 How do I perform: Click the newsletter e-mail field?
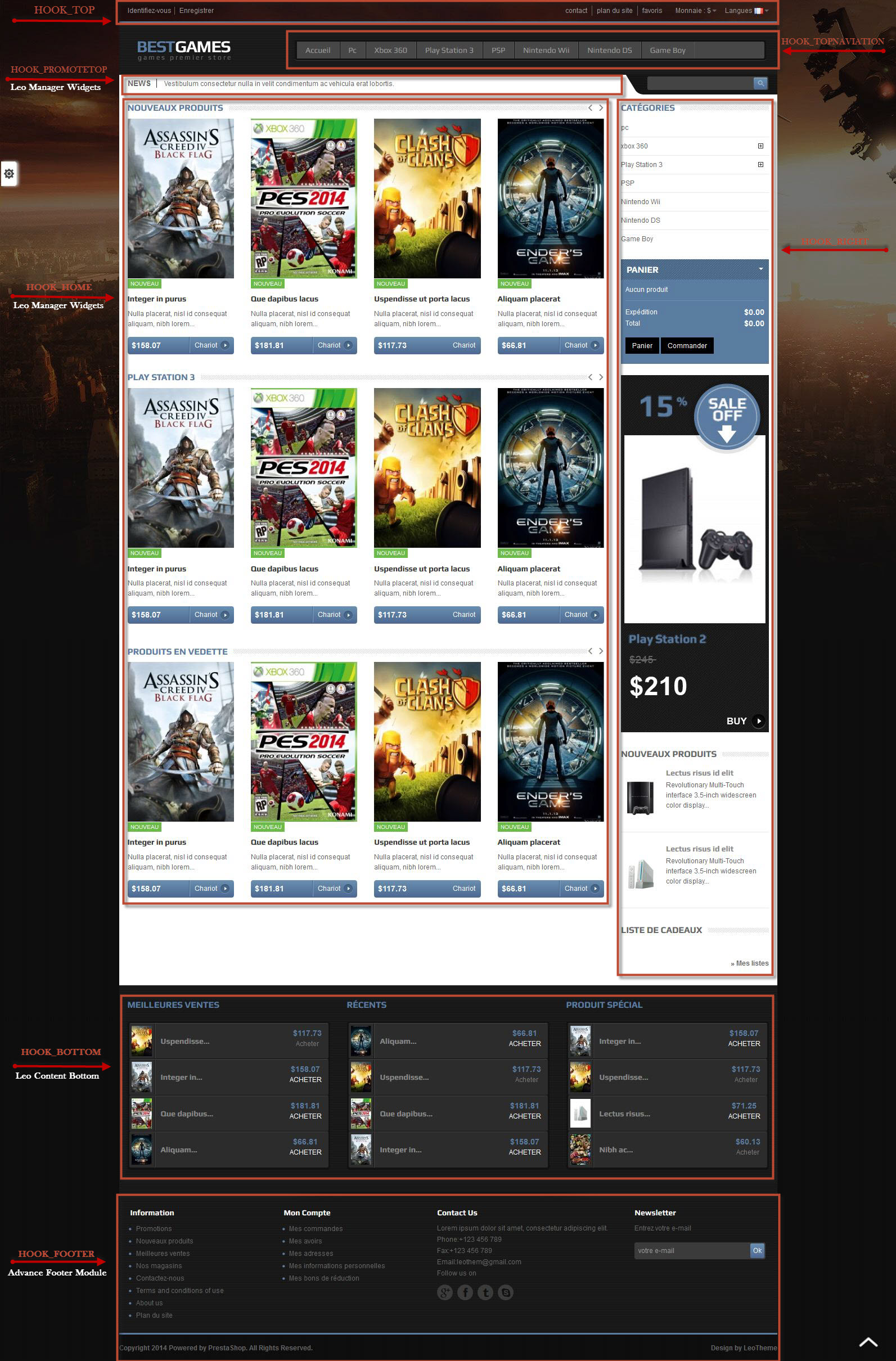point(691,1250)
